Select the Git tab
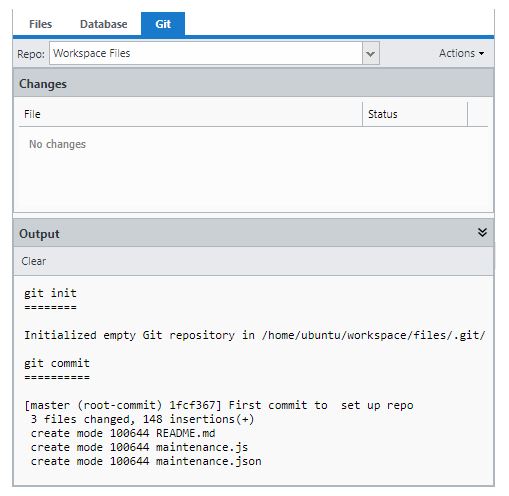 [163, 24]
